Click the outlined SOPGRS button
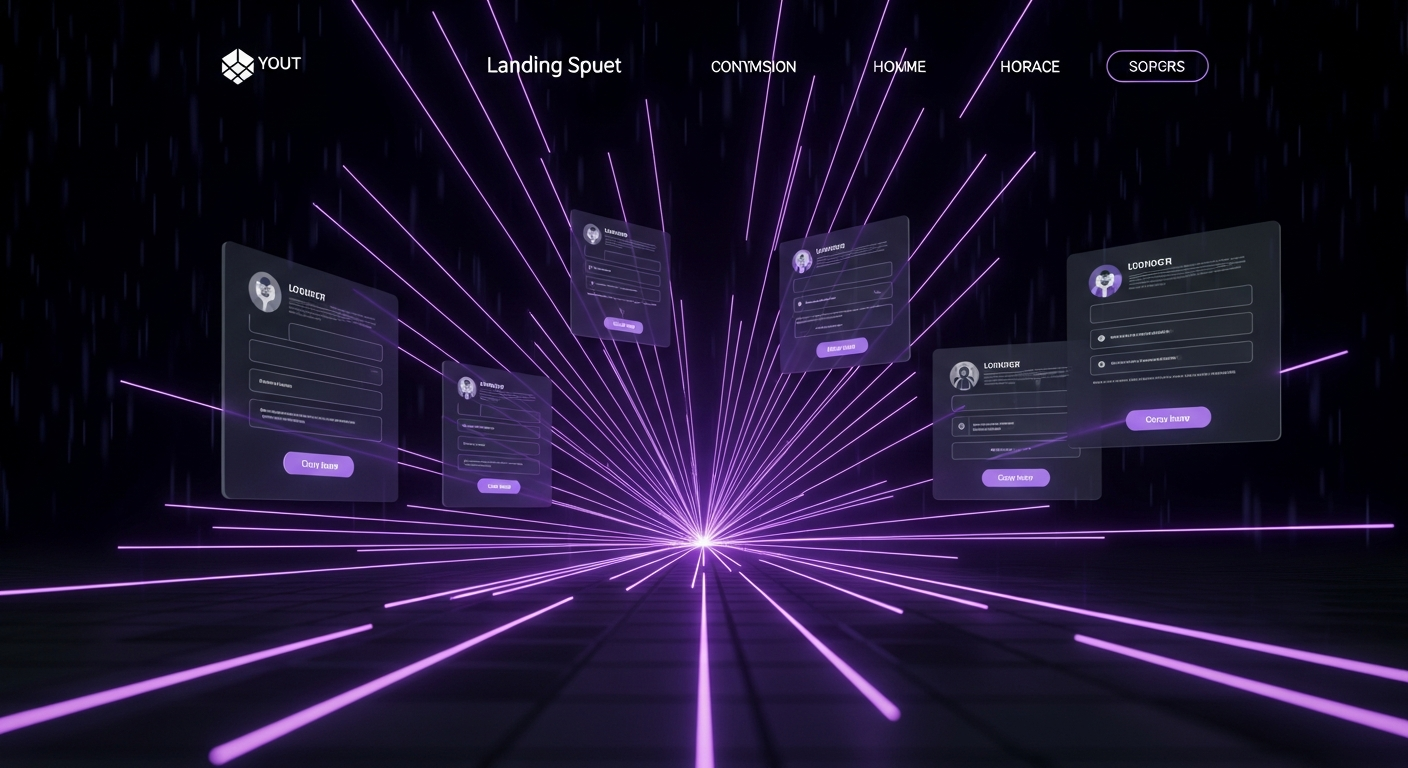Image resolution: width=1408 pixels, height=768 pixels. coord(1157,67)
